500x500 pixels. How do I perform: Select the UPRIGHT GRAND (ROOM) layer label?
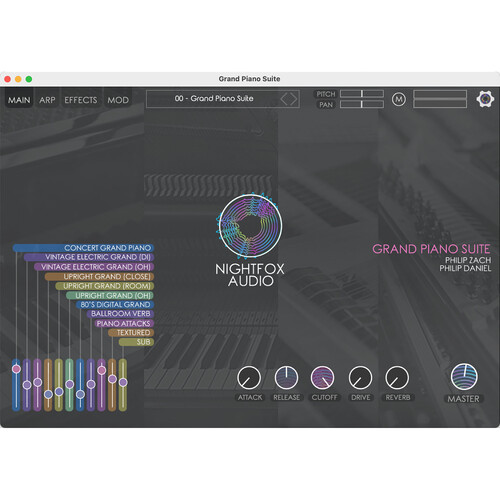[x=104, y=286]
